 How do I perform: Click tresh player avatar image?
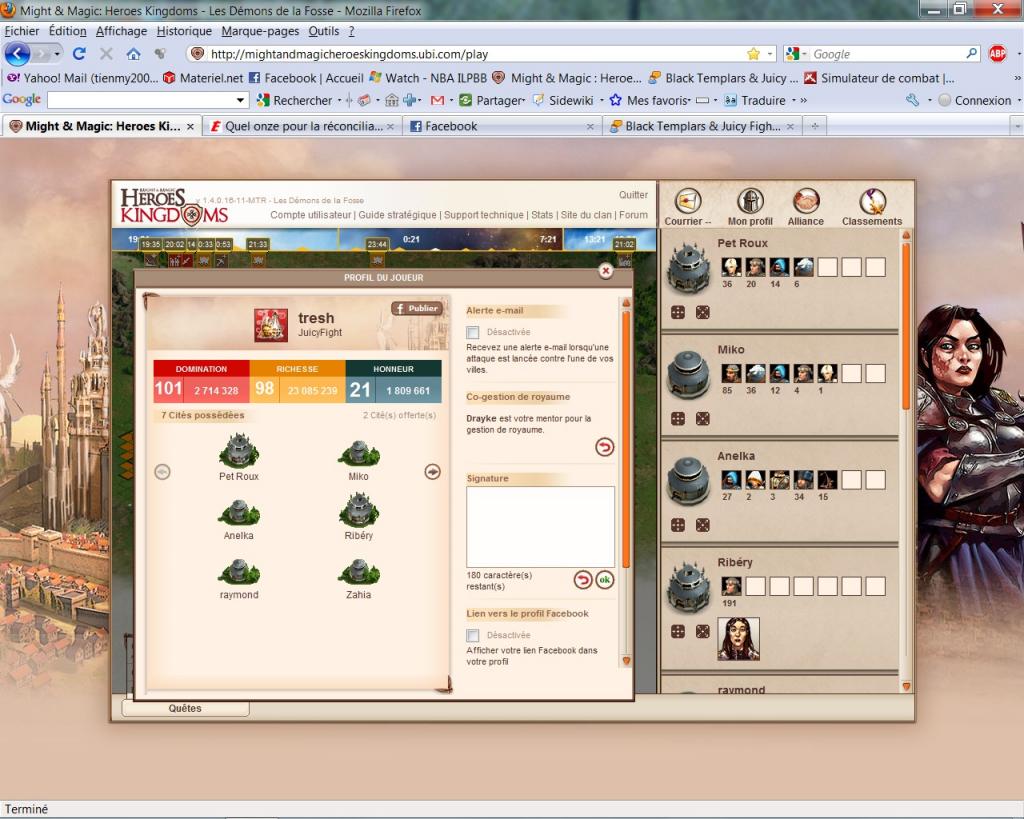coord(271,325)
